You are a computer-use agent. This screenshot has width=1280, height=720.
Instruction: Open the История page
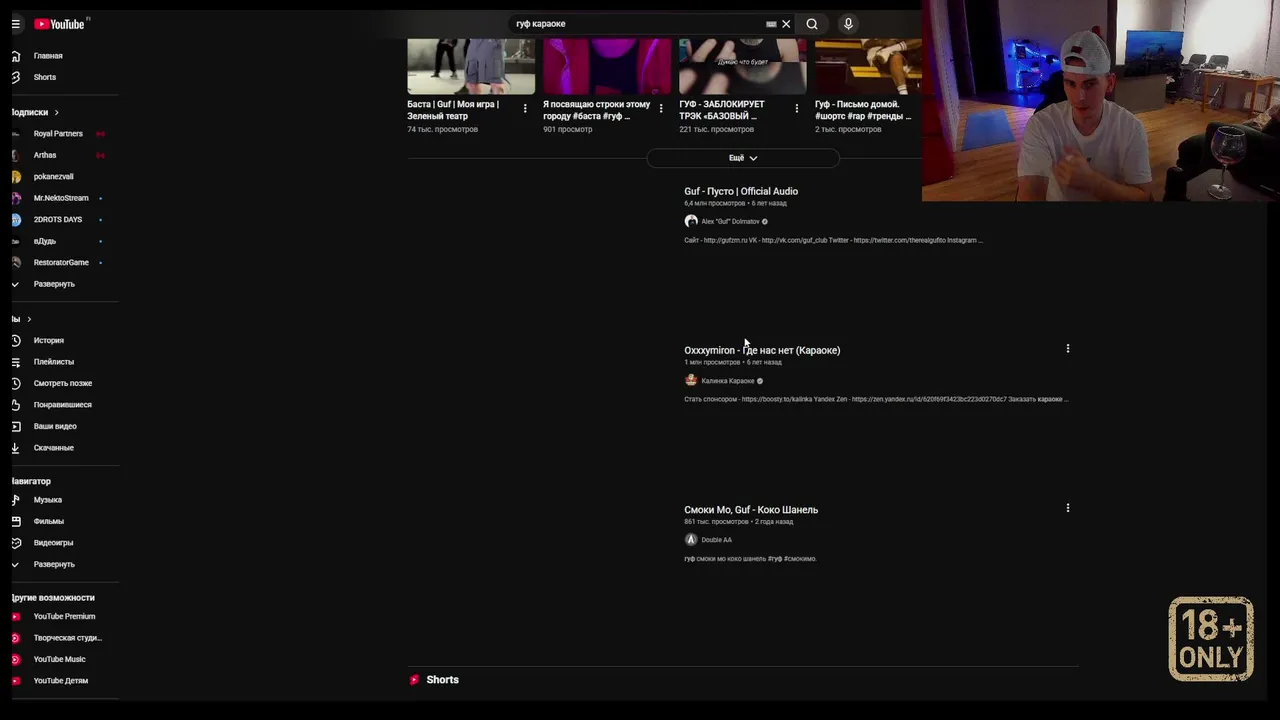48,340
